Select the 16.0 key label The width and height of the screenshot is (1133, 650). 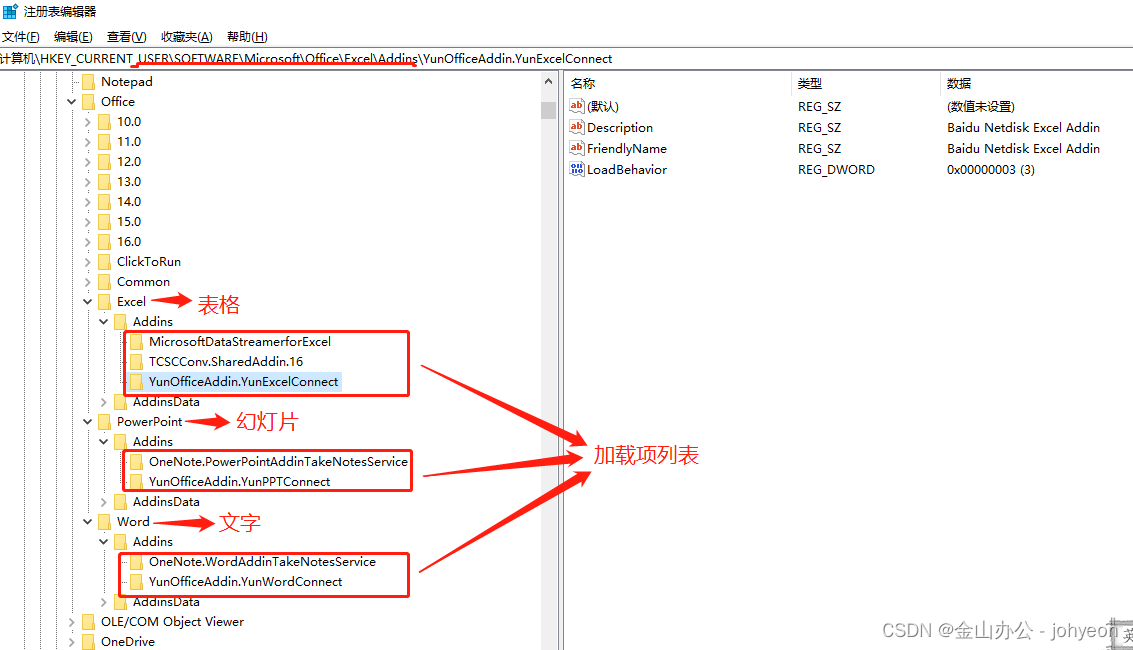click(x=129, y=242)
